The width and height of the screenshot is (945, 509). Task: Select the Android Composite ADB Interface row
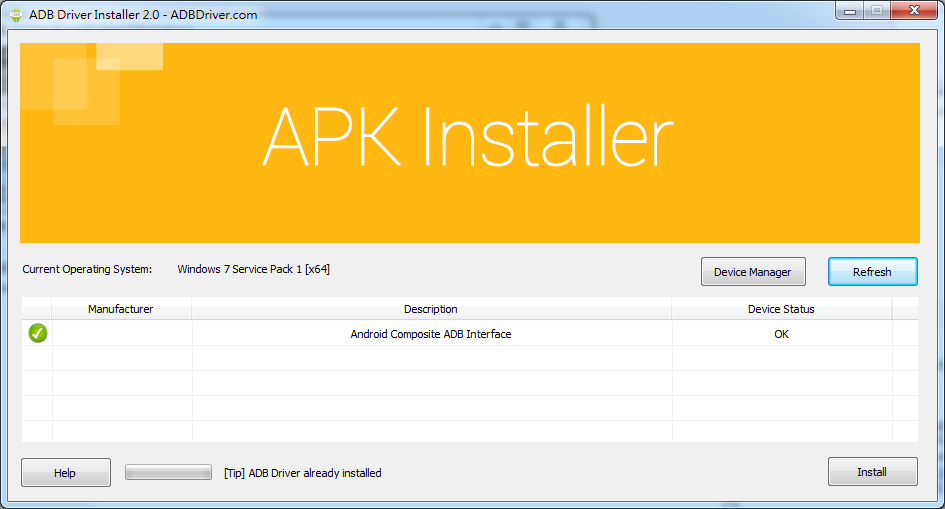pos(469,333)
